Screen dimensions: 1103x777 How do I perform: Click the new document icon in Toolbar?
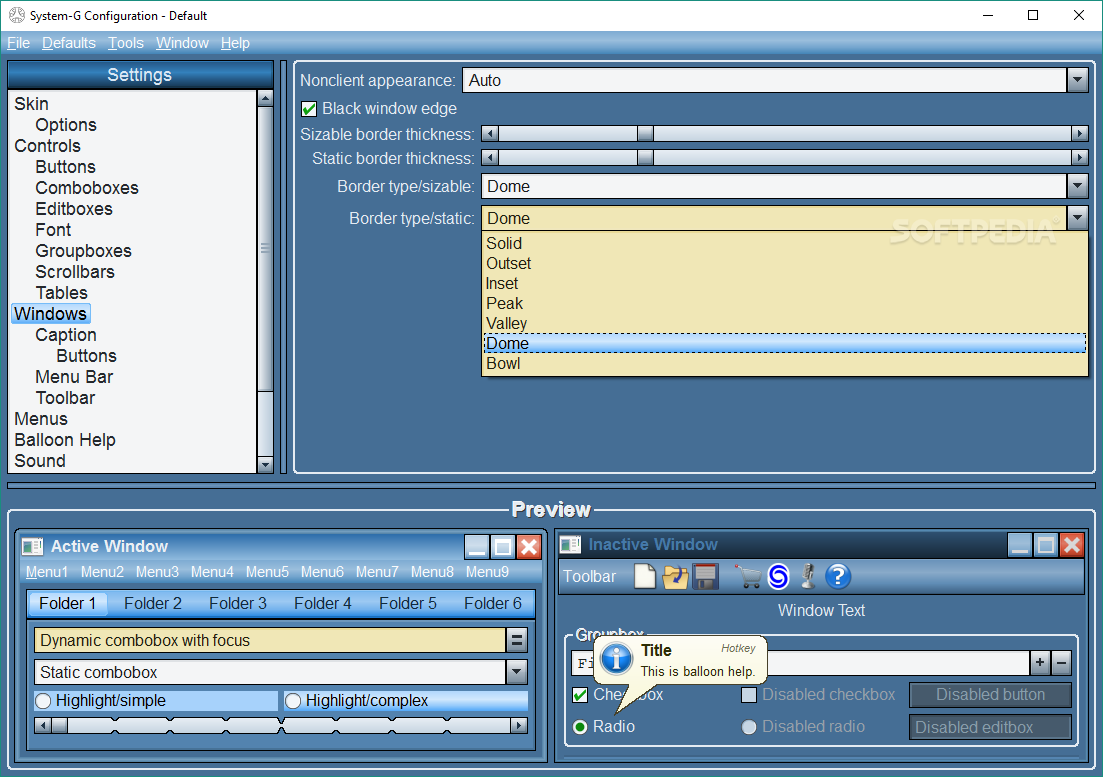click(x=644, y=577)
